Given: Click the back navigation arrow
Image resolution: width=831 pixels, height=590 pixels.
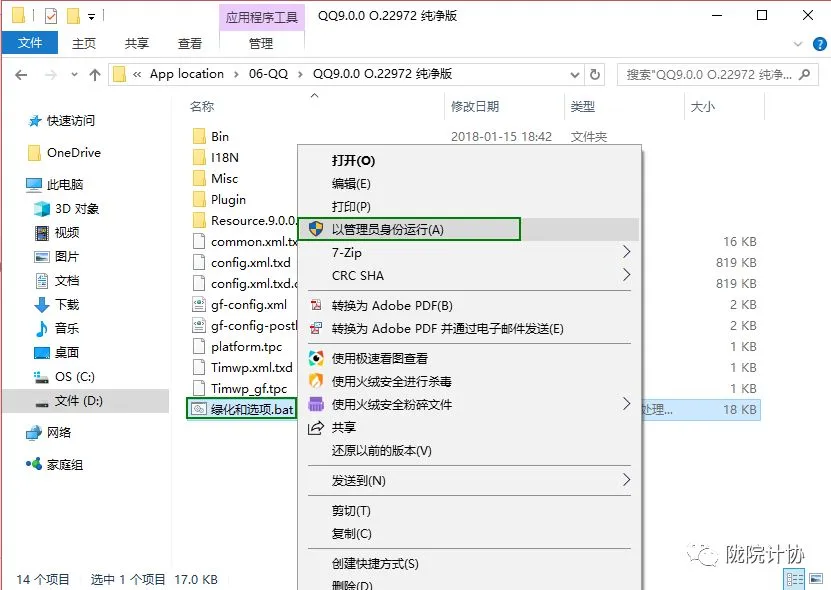Looking at the screenshot, I should (x=21, y=75).
